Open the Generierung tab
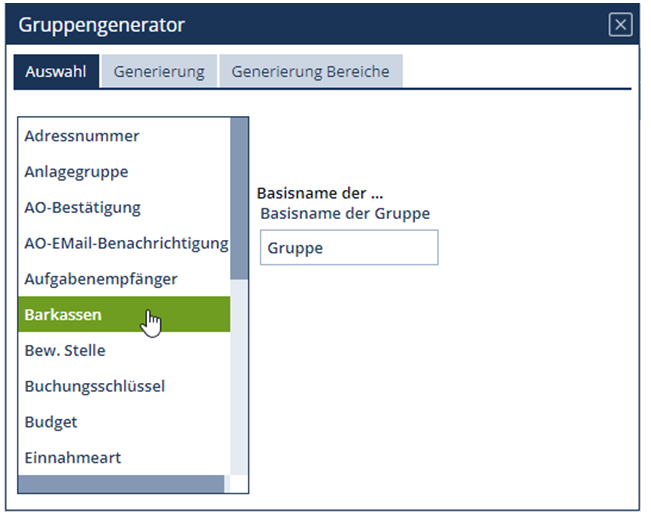Viewport: 651px width, 518px height. [x=159, y=72]
